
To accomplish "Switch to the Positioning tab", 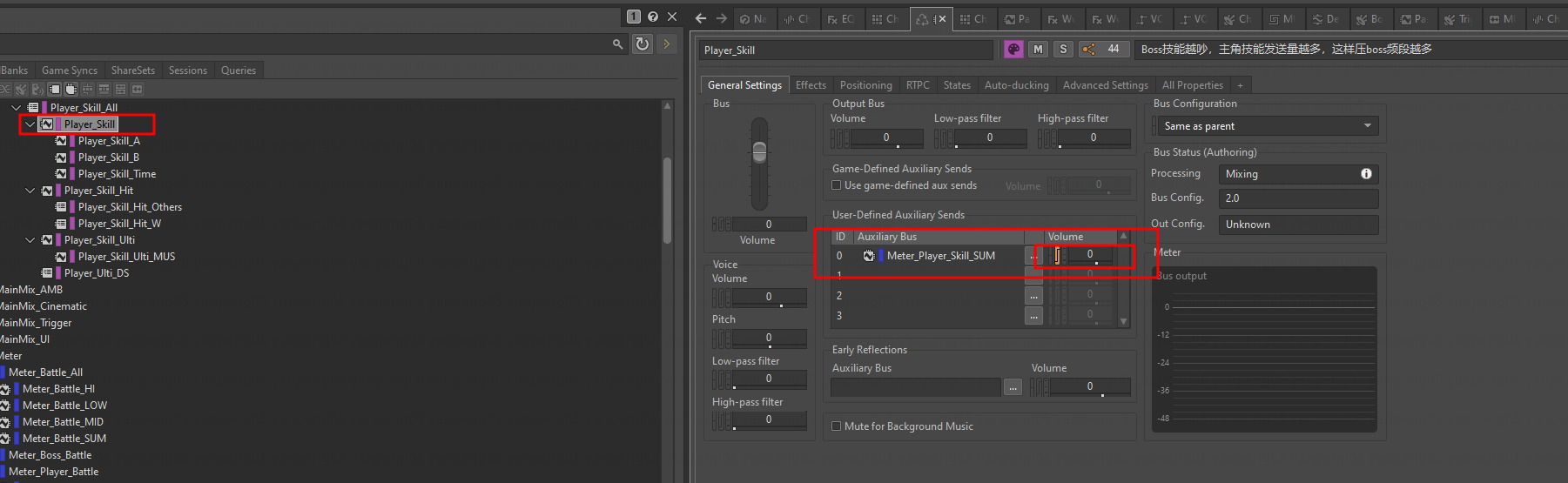I will [866, 85].
